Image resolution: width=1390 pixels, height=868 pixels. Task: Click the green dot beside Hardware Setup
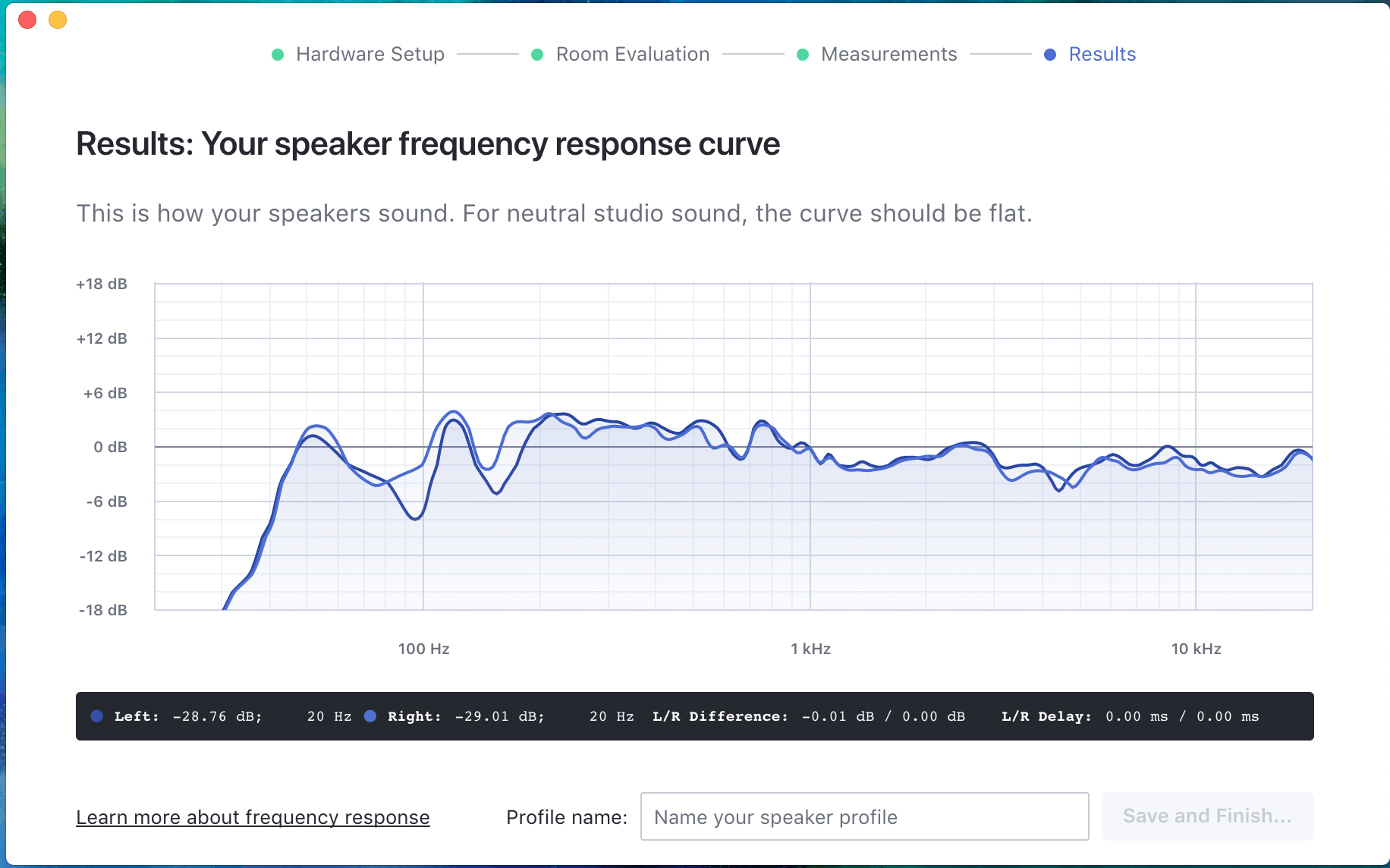coord(278,55)
